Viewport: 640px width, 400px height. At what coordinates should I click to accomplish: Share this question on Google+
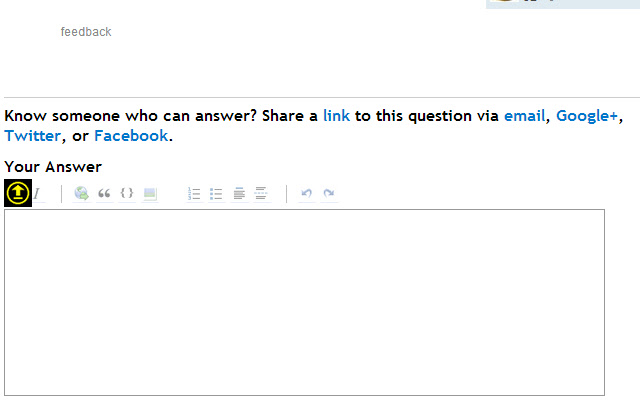(587, 116)
